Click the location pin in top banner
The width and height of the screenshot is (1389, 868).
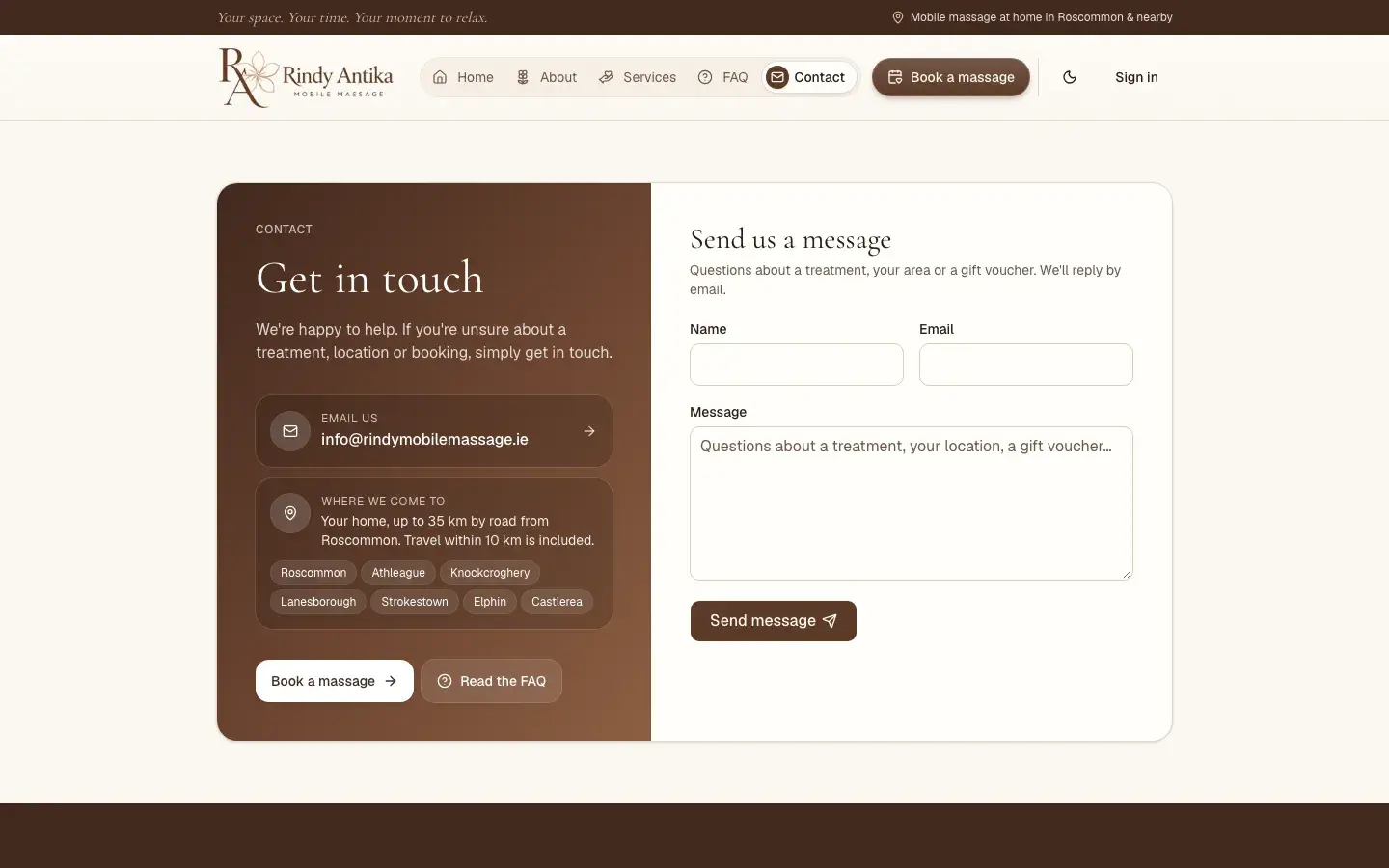[898, 17]
